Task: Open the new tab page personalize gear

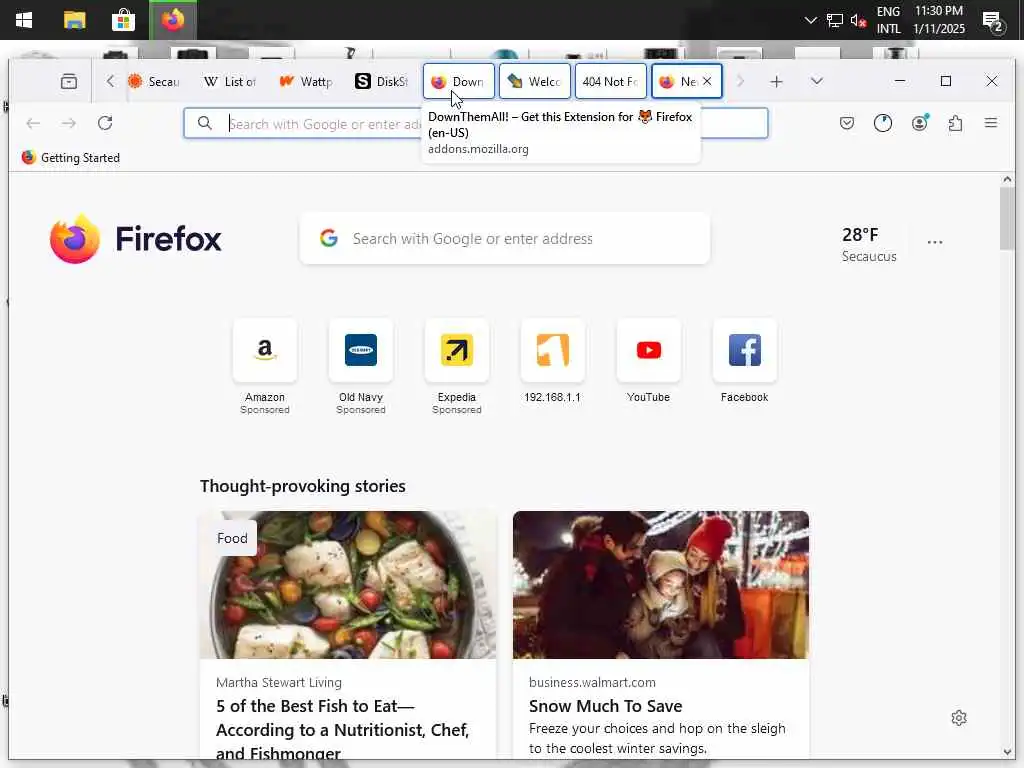Action: tap(959, 718)
